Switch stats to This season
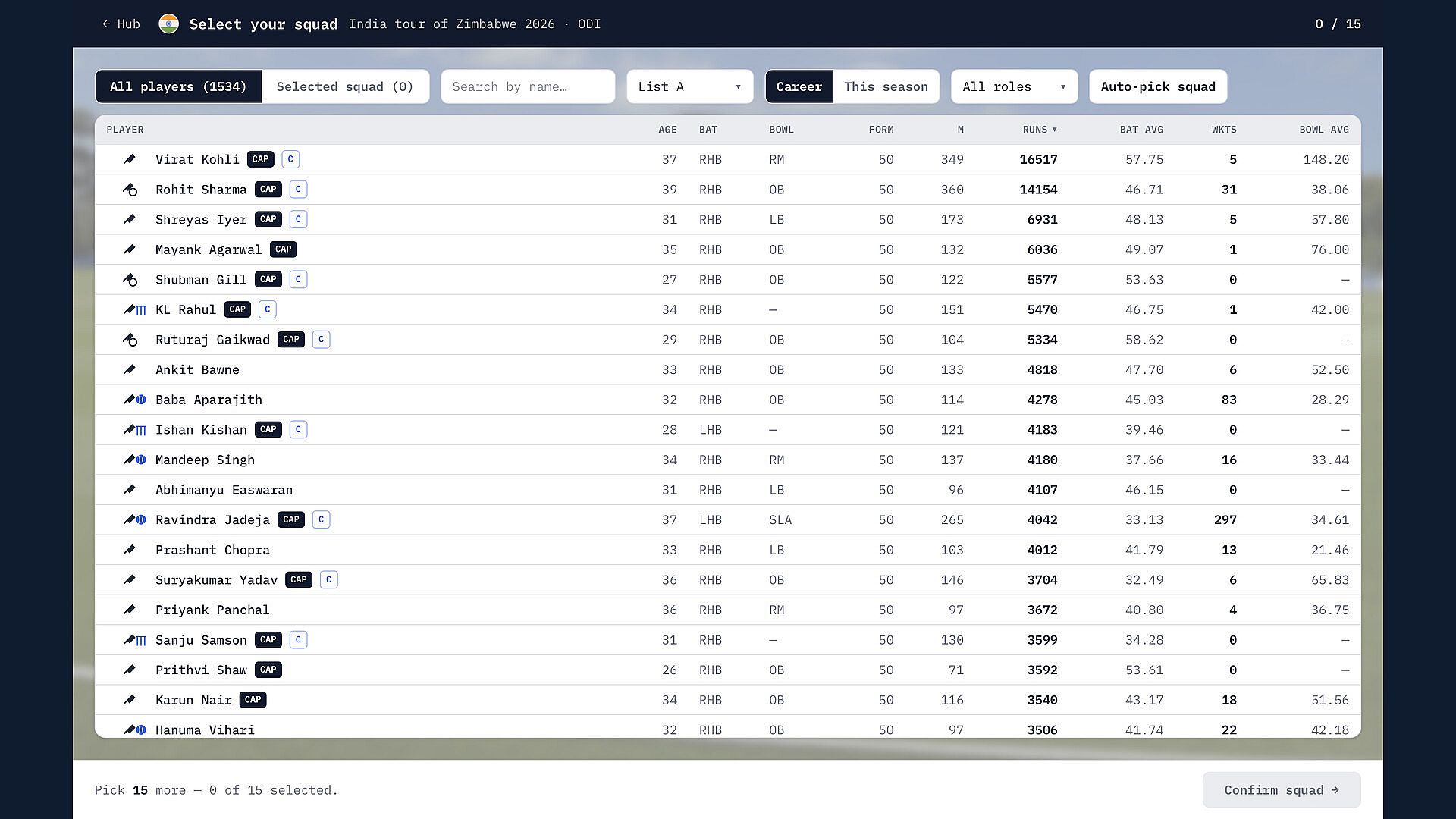The width and height of the screenshot is (1456, 819). (x=886, y=86)
